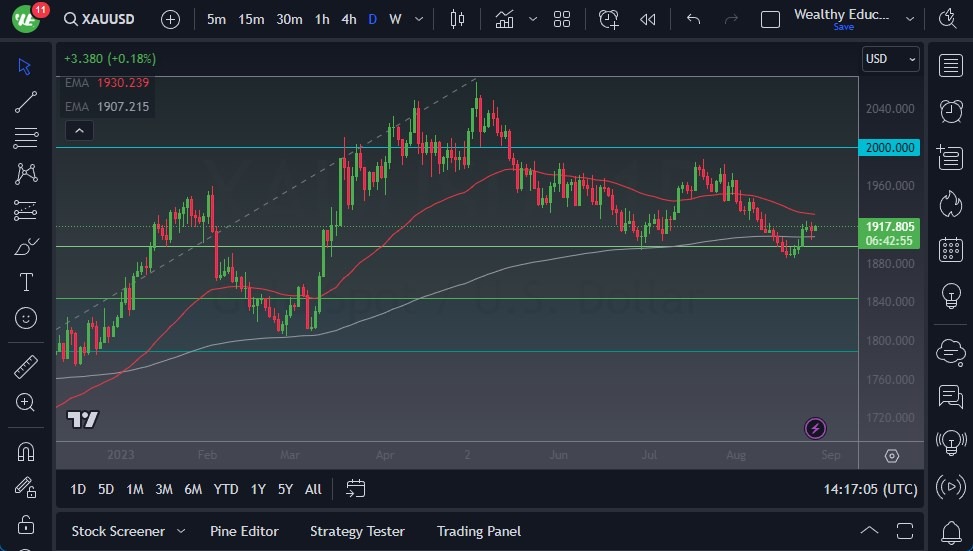This screenshot has height=551, width=973.
Task: Toggle lock all drawing tools
Action: [x=26, y=524]
